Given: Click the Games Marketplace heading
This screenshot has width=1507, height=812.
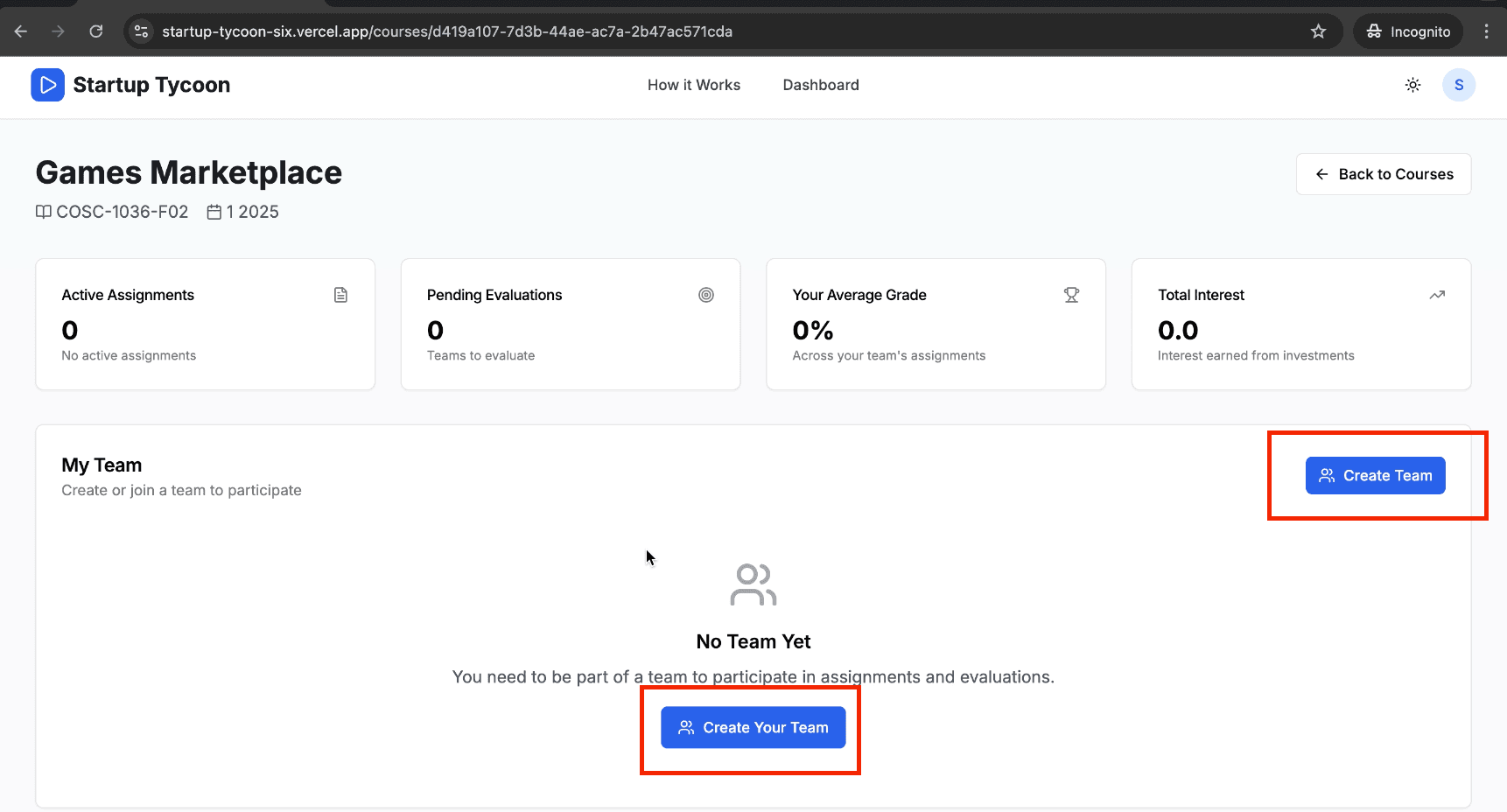Looking at the screenshot, I should 189,172.
